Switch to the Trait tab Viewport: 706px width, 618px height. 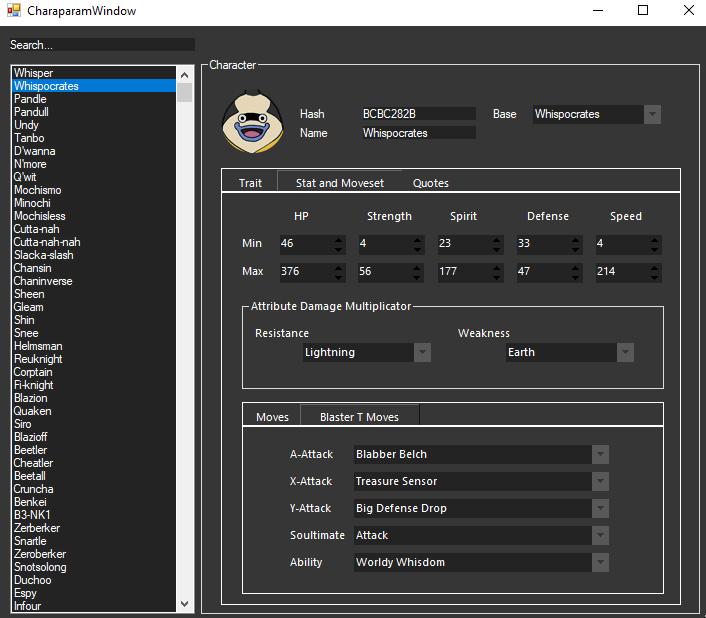[x=250, y=183]
